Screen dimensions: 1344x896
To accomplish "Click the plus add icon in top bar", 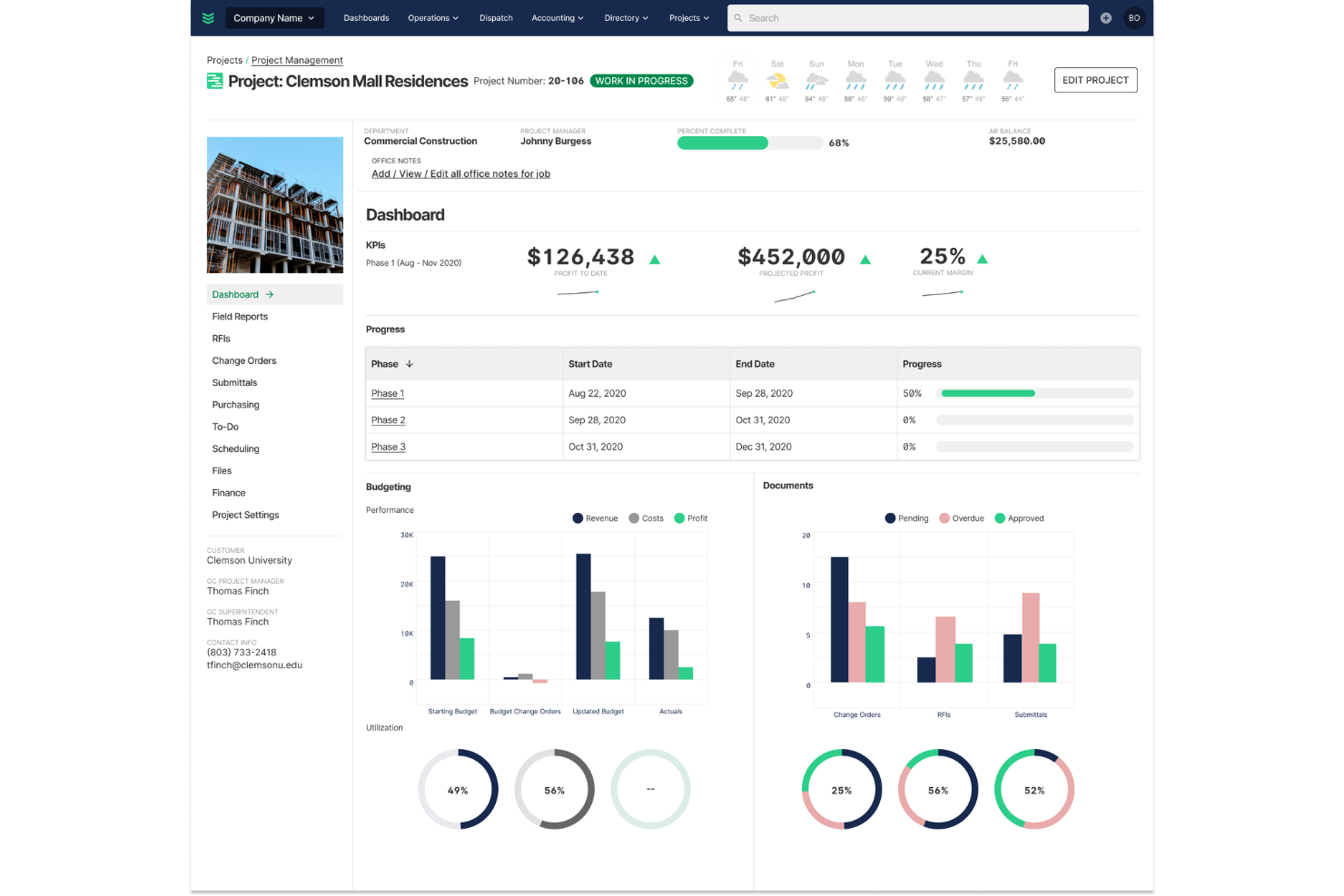I will tap(1105, 18).
